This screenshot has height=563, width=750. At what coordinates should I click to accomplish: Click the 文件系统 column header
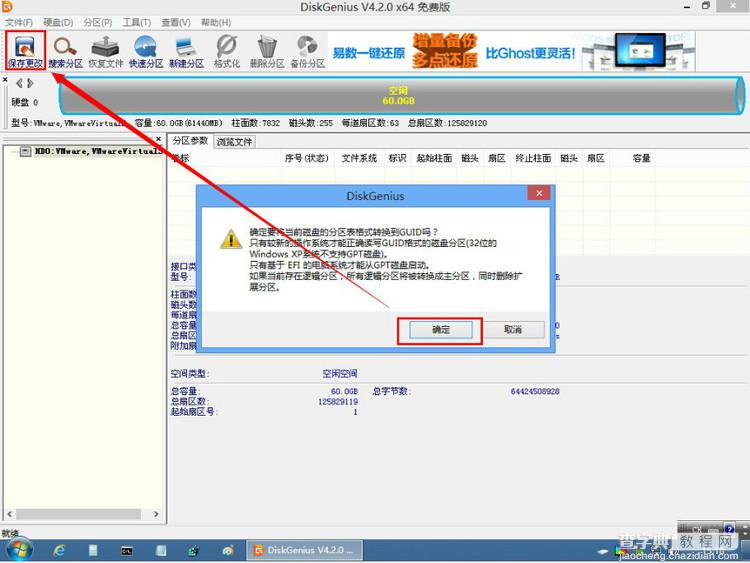(359, 158)
